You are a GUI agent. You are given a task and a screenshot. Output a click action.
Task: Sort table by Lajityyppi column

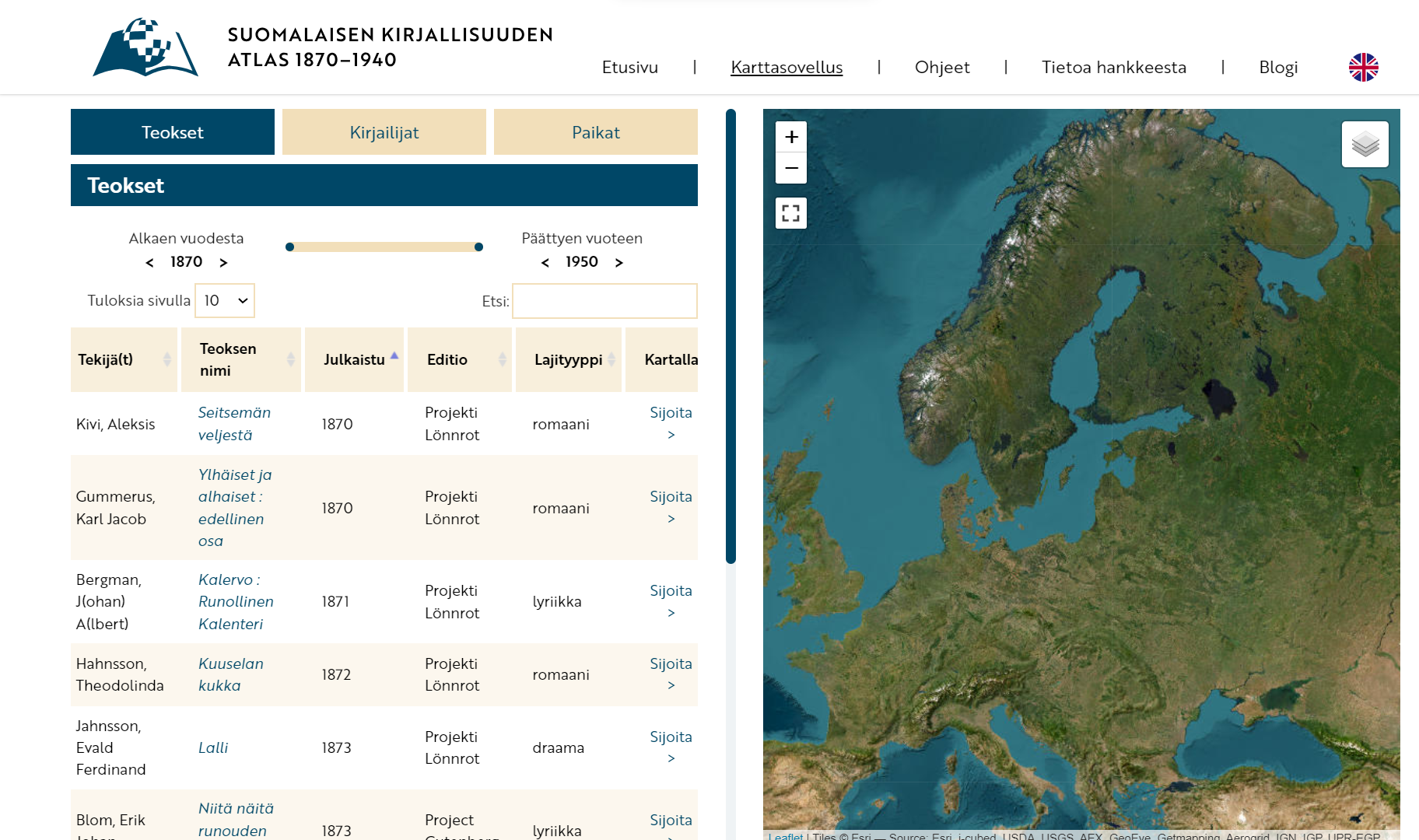(569, 359)
